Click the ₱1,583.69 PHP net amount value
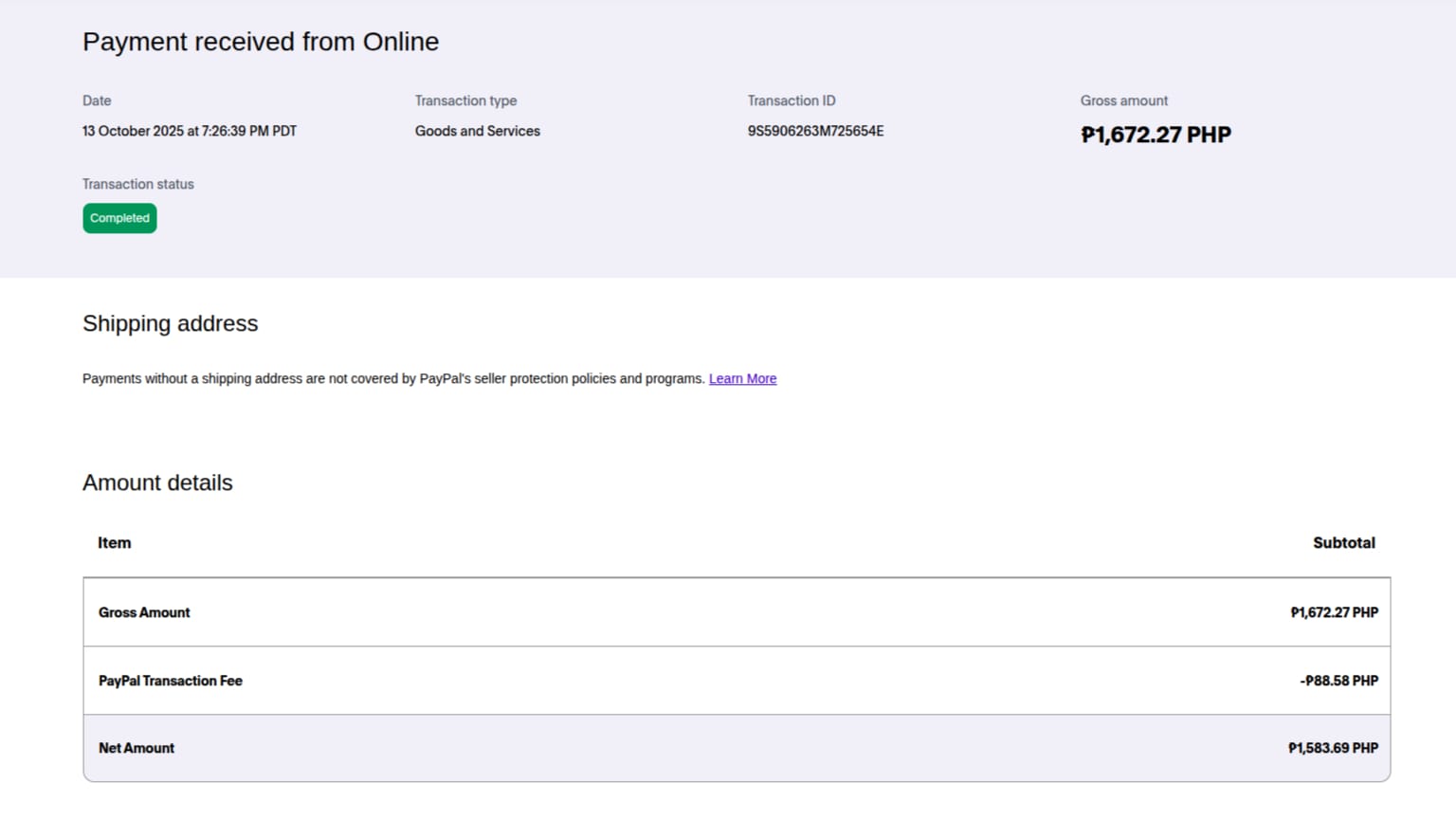The width and height of the screenshot is (1456, 819). 1333,748
